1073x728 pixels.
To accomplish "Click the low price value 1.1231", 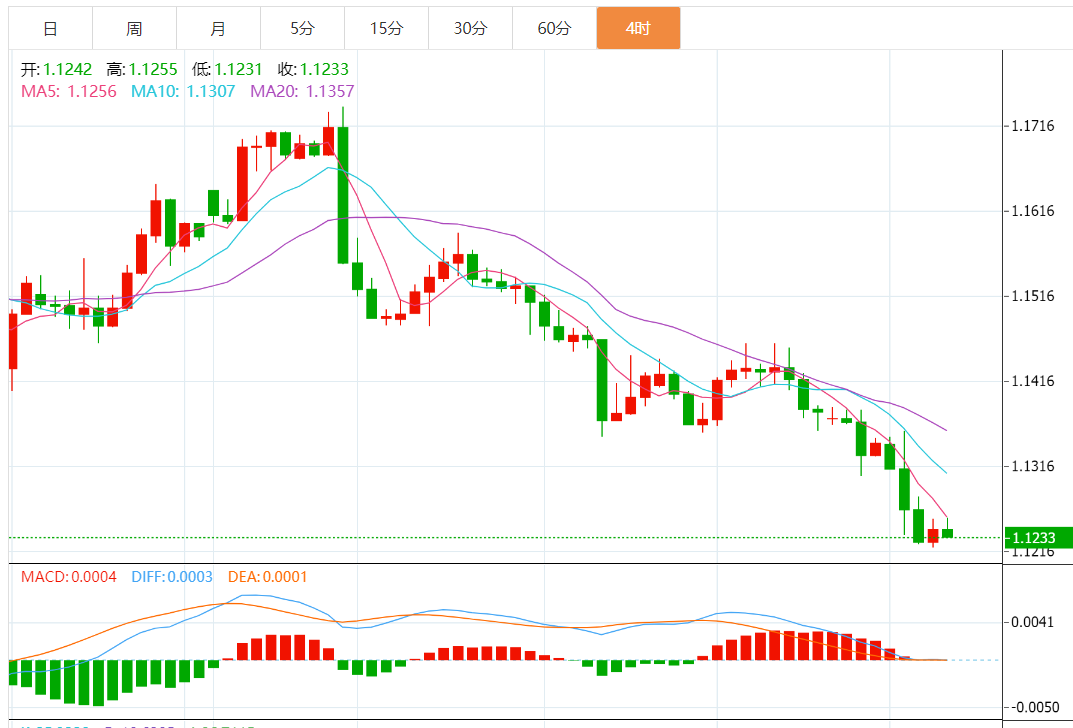I will click(x=239, y=69).
